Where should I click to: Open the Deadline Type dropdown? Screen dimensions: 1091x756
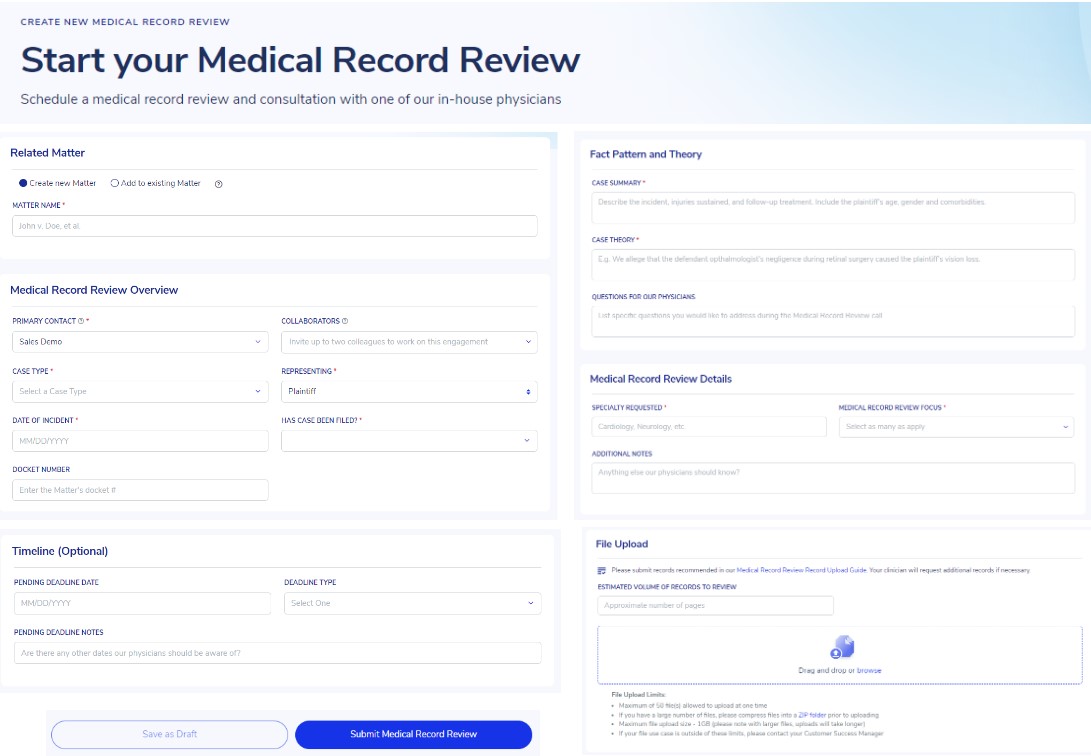pyautogui.click(x=413, y=603)
